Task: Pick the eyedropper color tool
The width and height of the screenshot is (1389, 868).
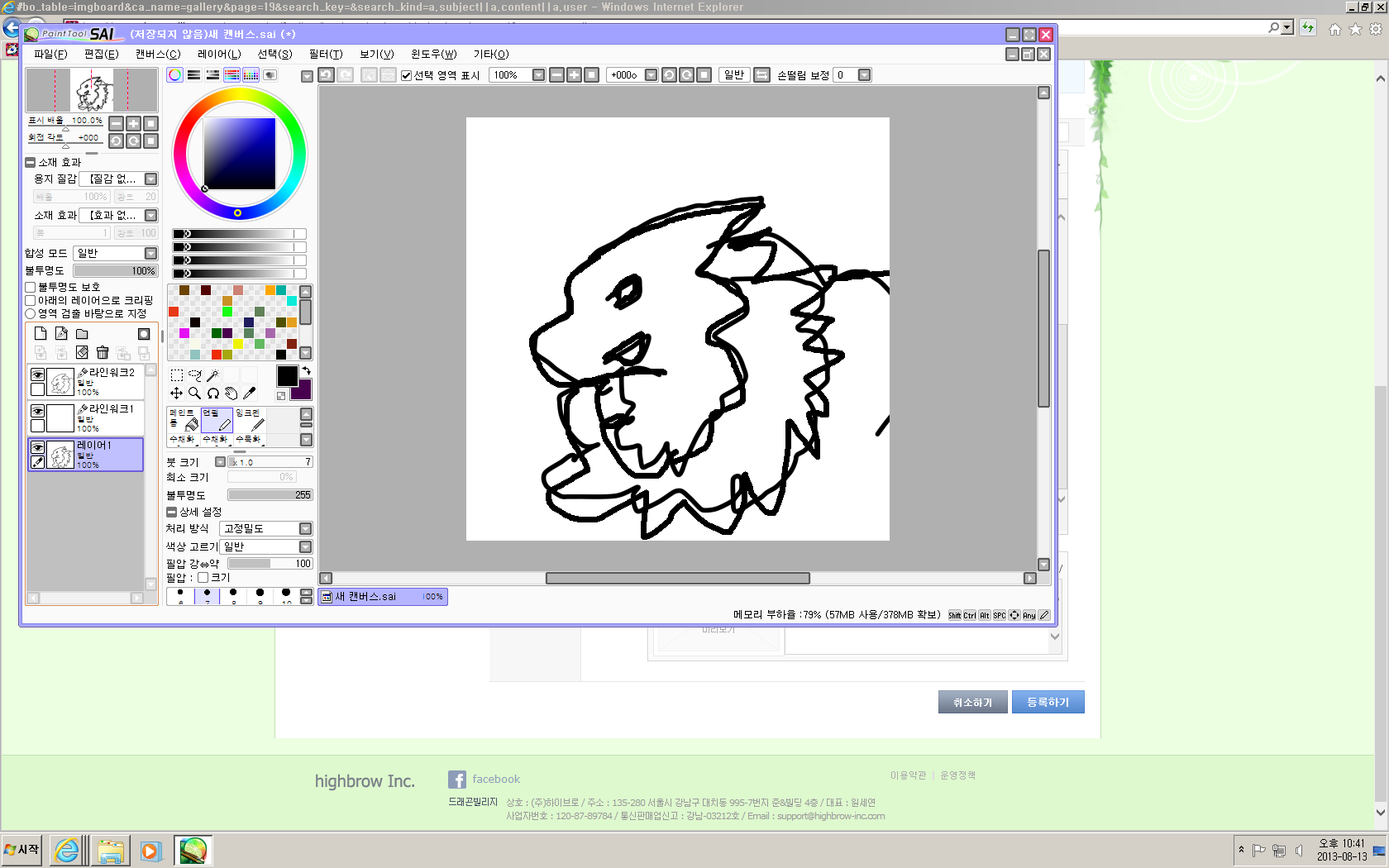Action: coord(249,393)
